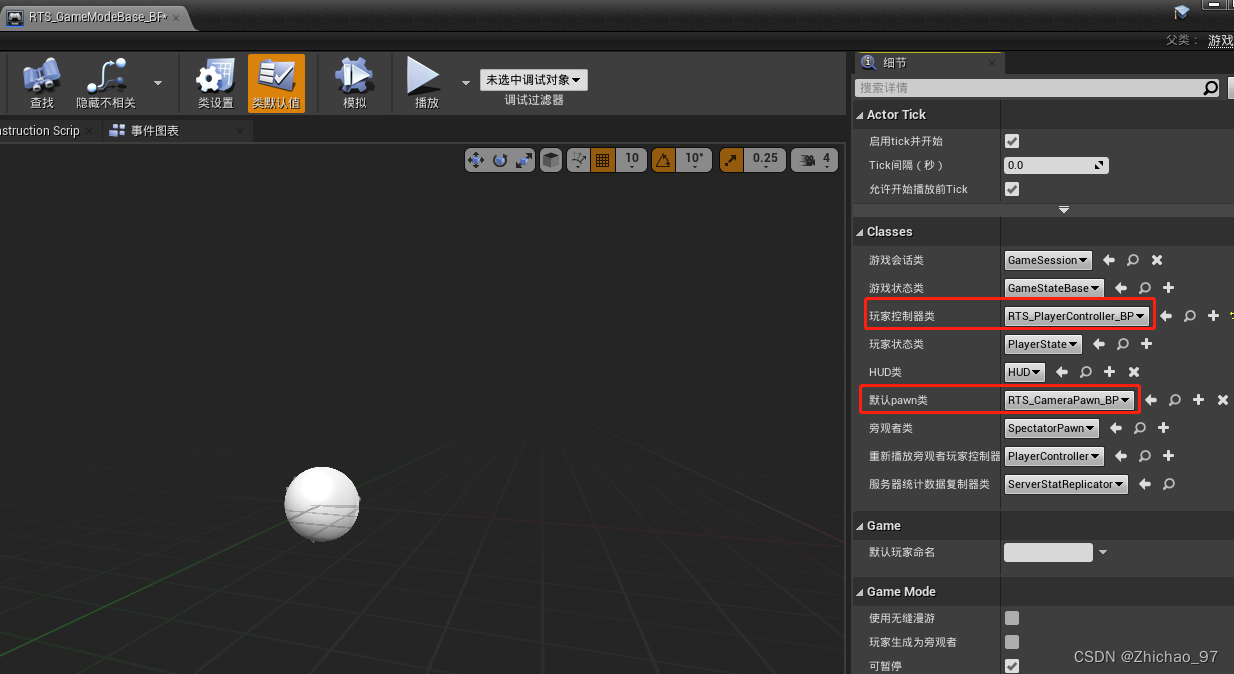Image resolution: width=1234 pixels, height=674 pixels.
Task: Collapse the Classes section
Action: tap(860, 231)
